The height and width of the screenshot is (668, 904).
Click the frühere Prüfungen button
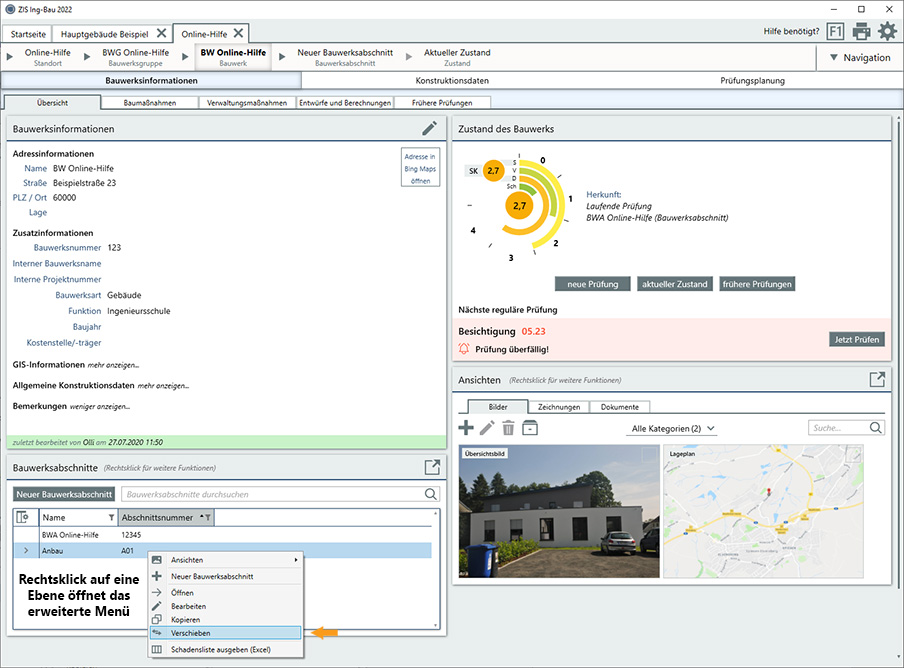(x=757, y=284)
